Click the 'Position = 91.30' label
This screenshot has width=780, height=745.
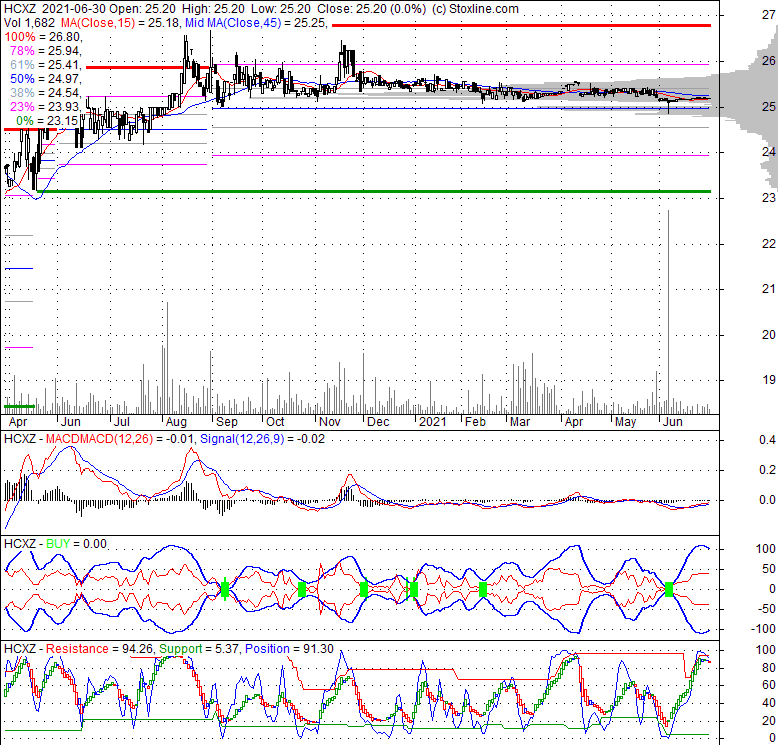tap(289, 649)
